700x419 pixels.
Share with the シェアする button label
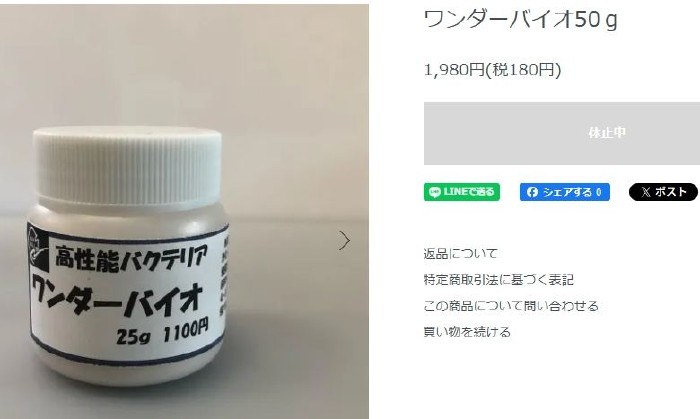pyautogui.click(x=567, y=192)
